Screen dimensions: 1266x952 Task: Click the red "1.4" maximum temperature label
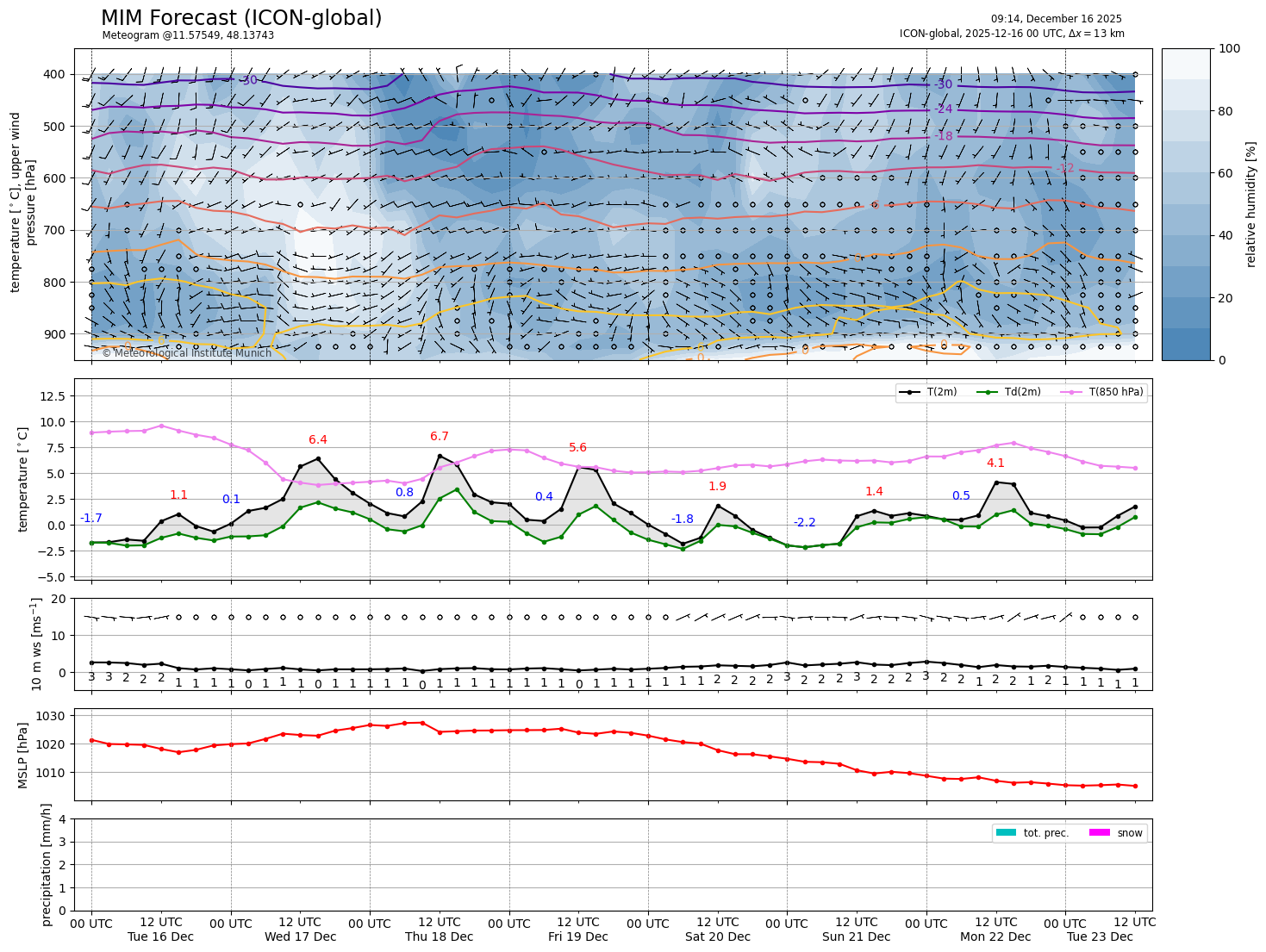[874, 492]
